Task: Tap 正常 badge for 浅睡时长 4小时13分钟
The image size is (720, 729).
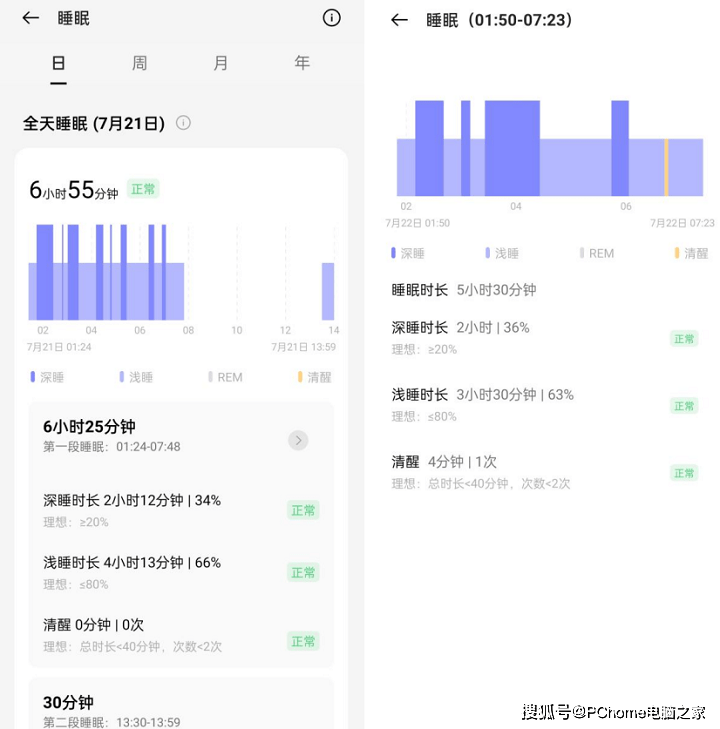Action: [303, 572]
